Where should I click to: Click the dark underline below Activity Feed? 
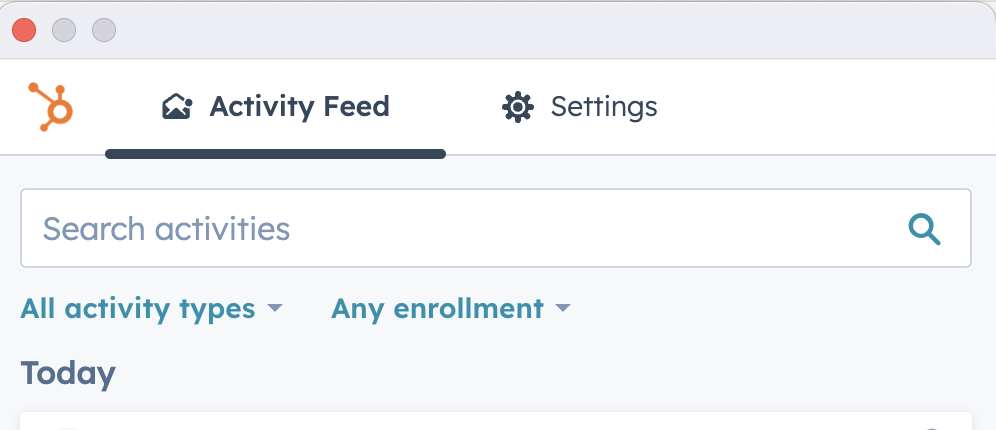275,154
